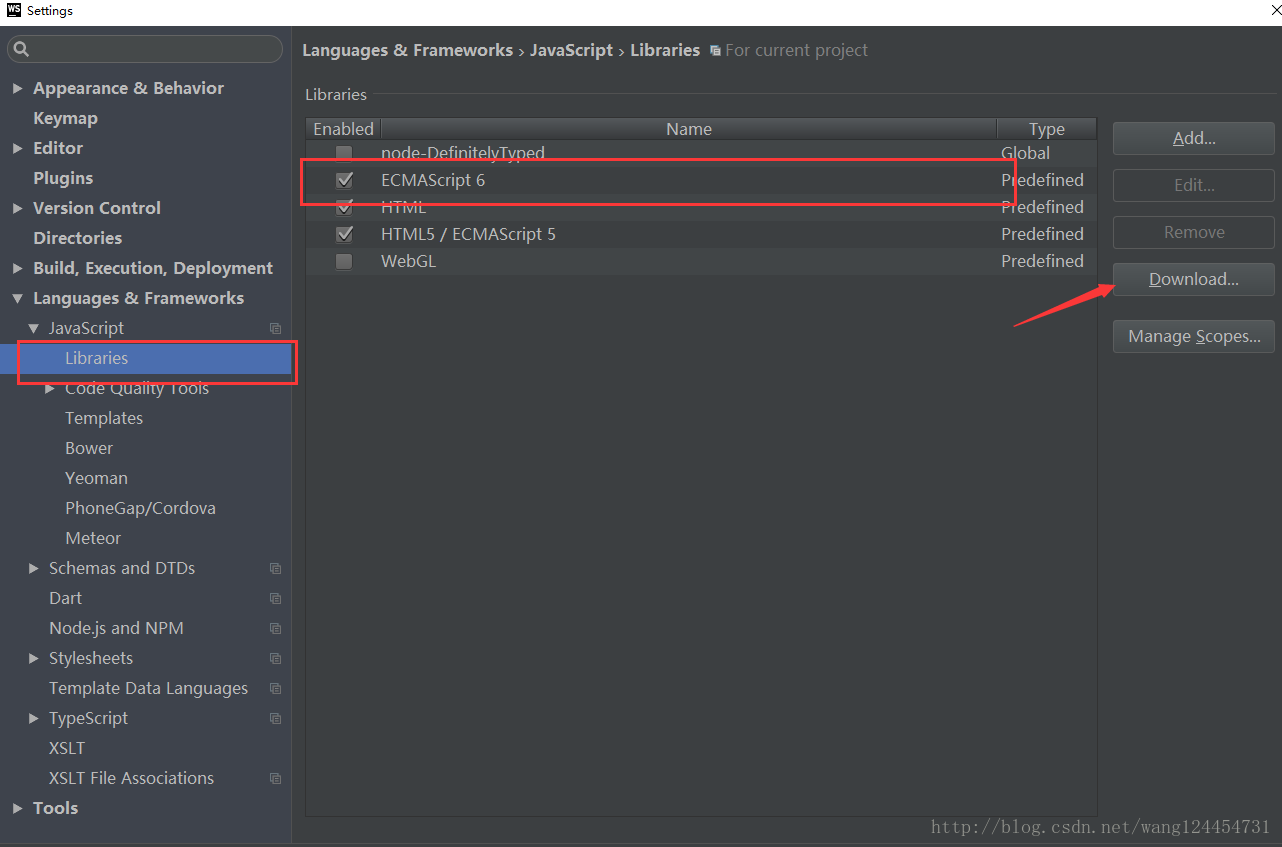Expand Schemas and DTDs node
Viewport: 1282px width, 847px height.
tap(34, 568)
